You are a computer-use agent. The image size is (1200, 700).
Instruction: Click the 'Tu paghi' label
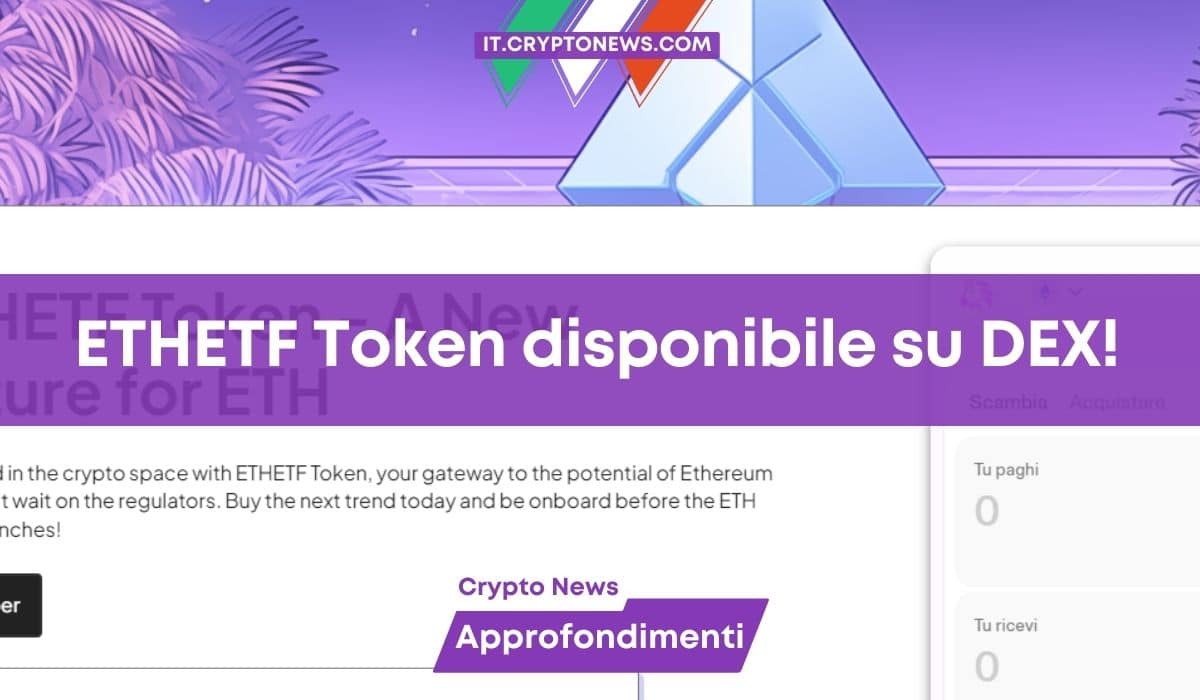(x=1006, y=469)
